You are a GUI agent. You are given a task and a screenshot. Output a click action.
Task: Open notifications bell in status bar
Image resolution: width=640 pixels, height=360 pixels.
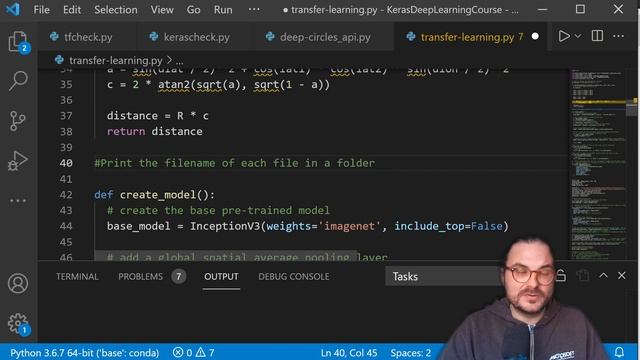coord(619,352)
